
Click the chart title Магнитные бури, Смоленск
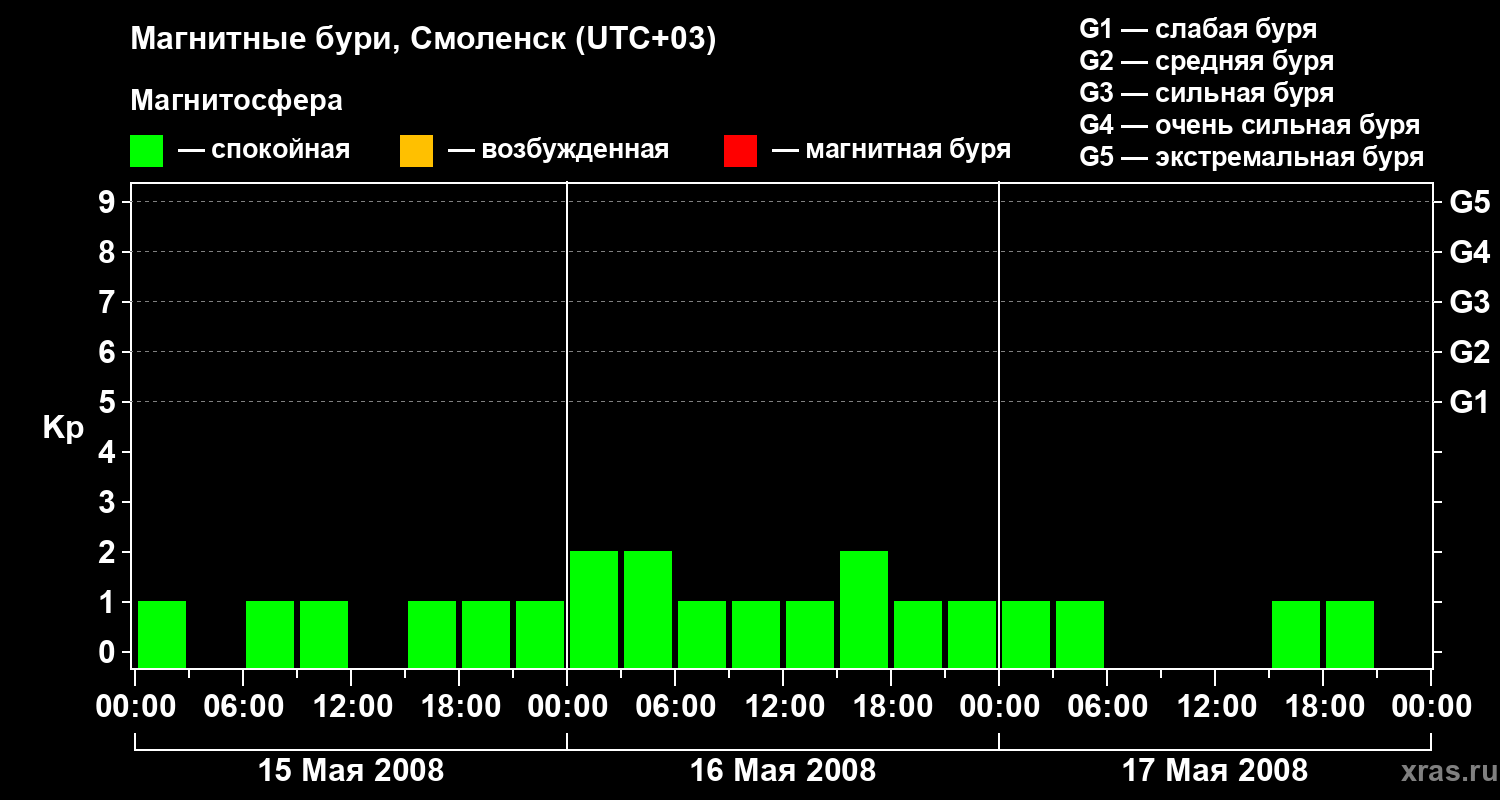424,40
